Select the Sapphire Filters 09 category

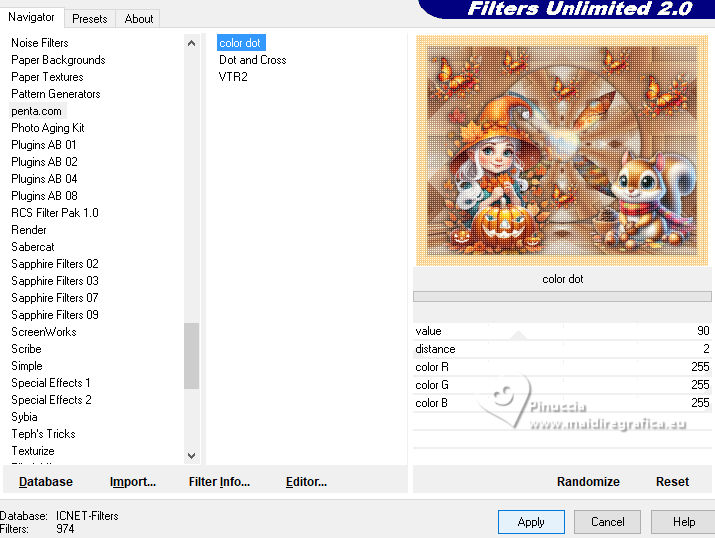55,315
